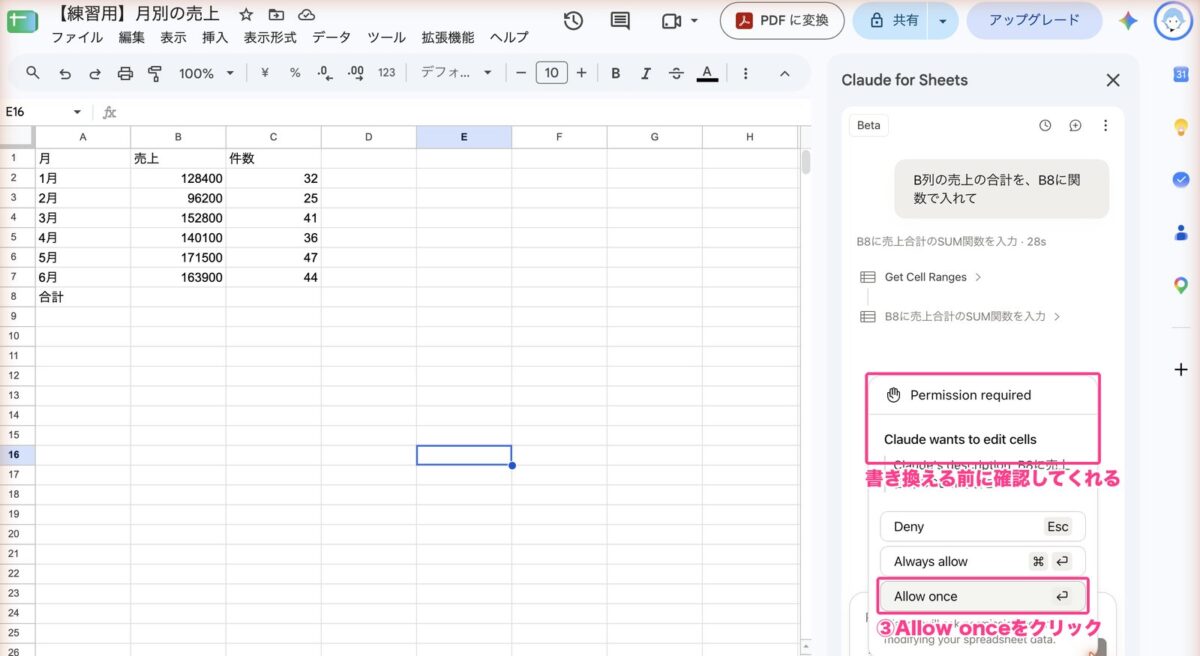Open the 拡張機能 menu

[x=448, y=37]
